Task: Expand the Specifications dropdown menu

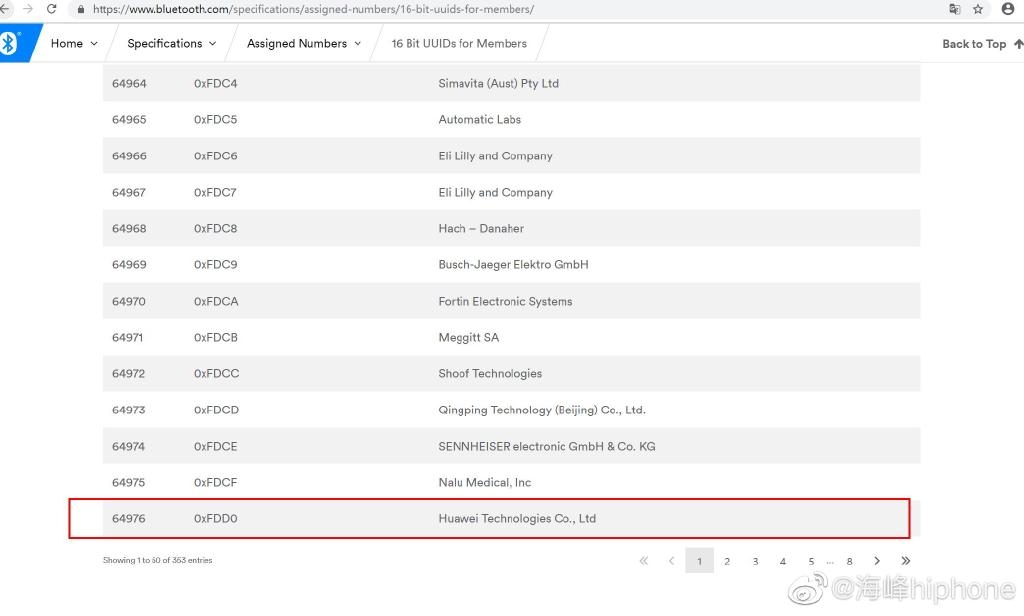Action: click(171, 44)
